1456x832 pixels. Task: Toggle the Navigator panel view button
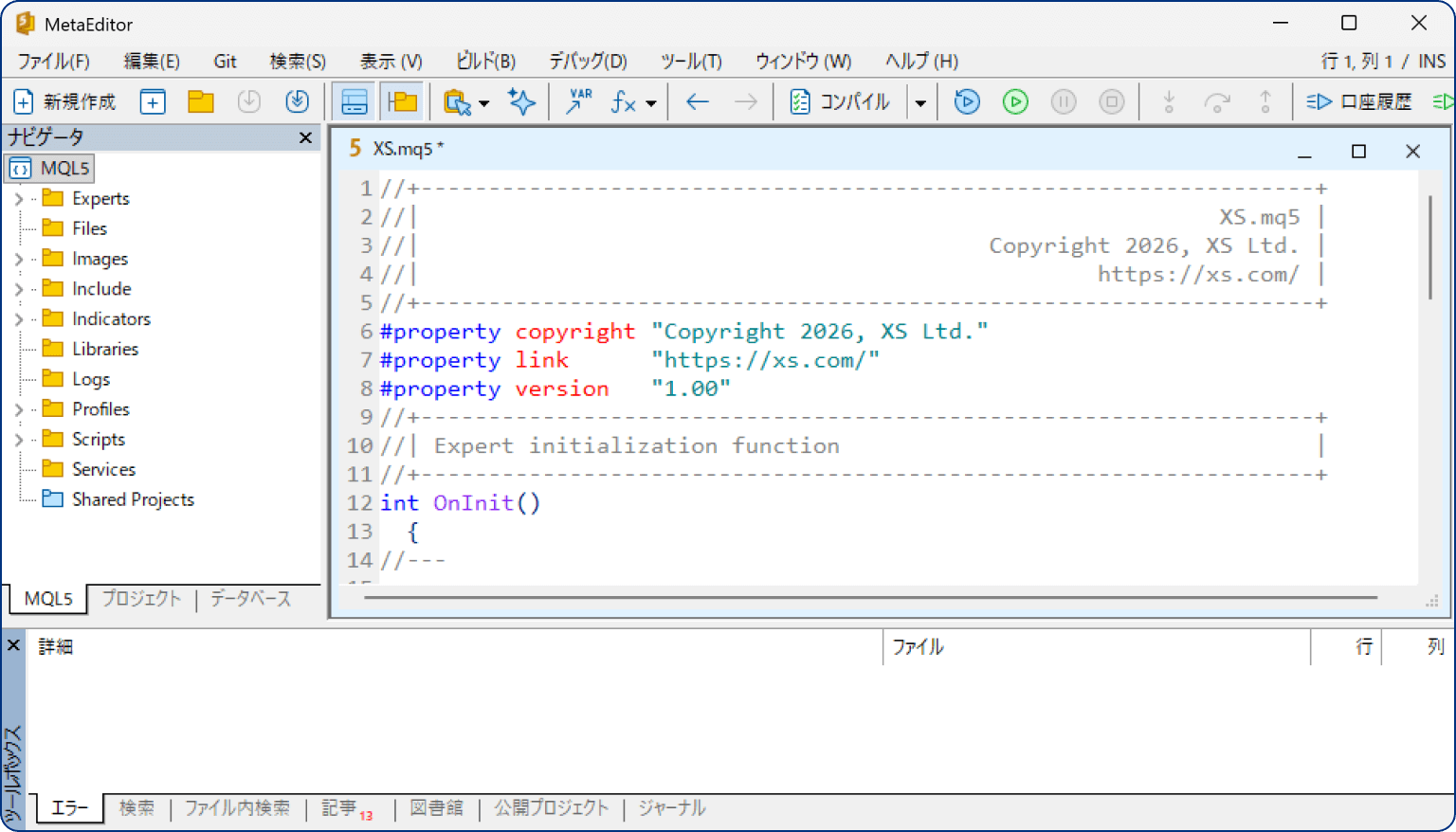pos(355,101)
